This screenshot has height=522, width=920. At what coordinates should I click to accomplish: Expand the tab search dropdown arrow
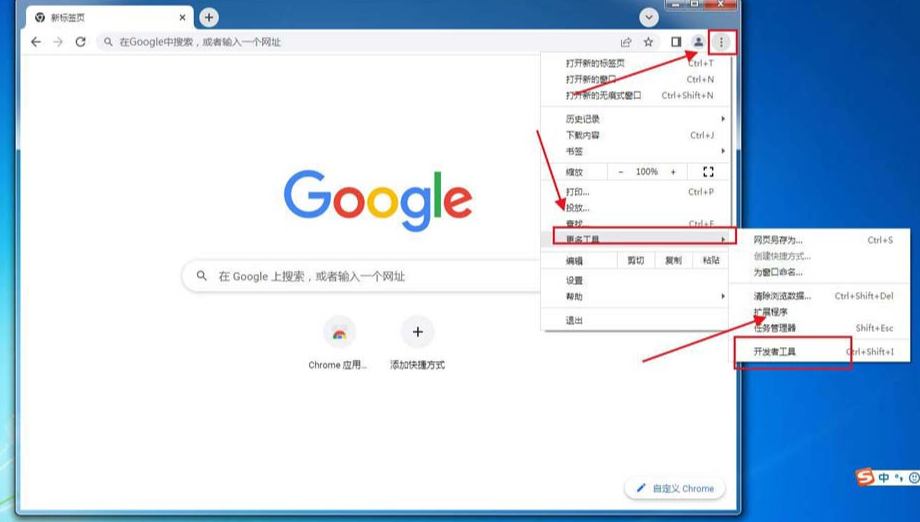[x=648, y=18]
